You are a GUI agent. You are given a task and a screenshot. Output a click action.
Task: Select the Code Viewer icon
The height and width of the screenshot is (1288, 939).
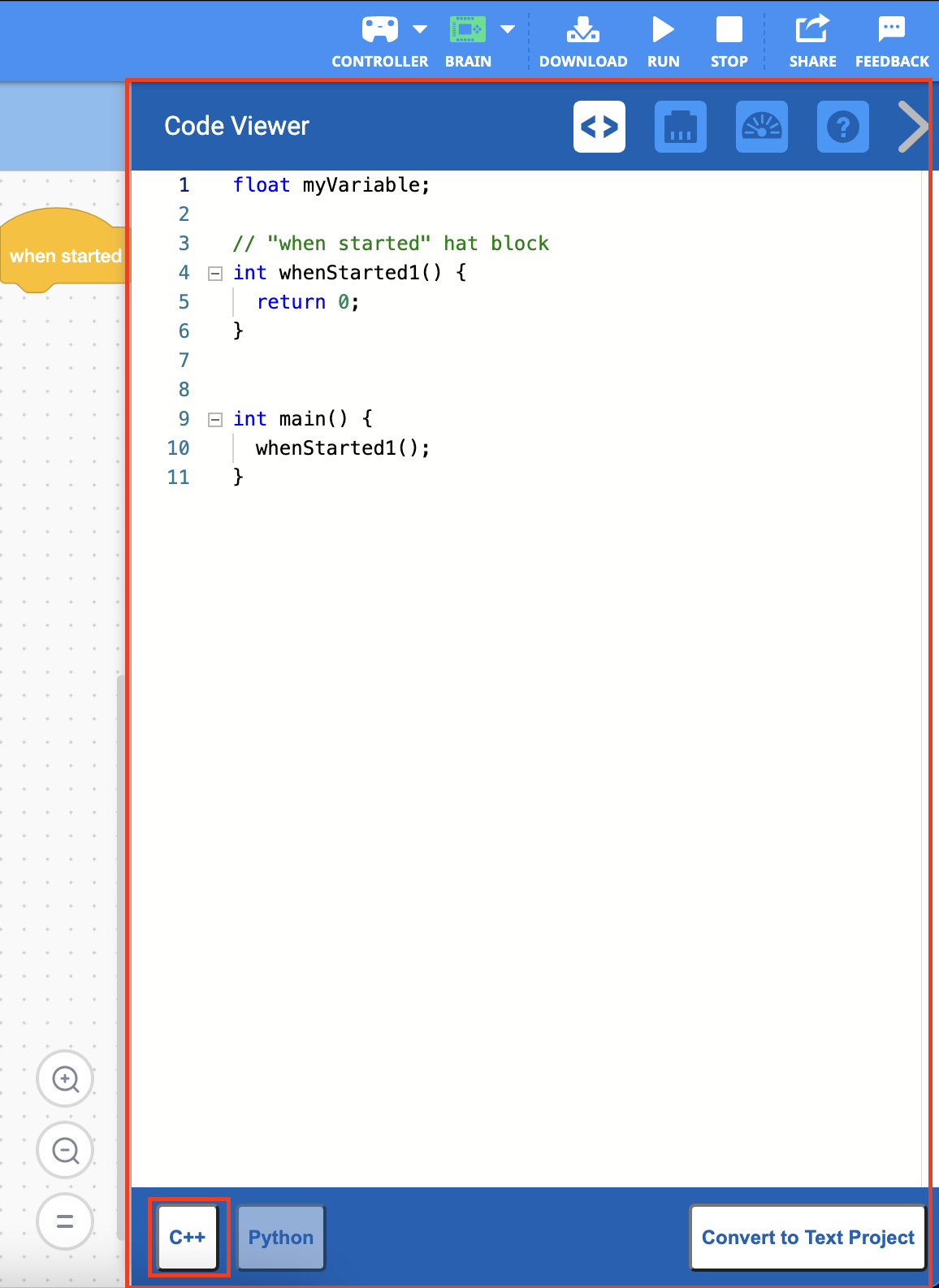(x=599, y=127)
